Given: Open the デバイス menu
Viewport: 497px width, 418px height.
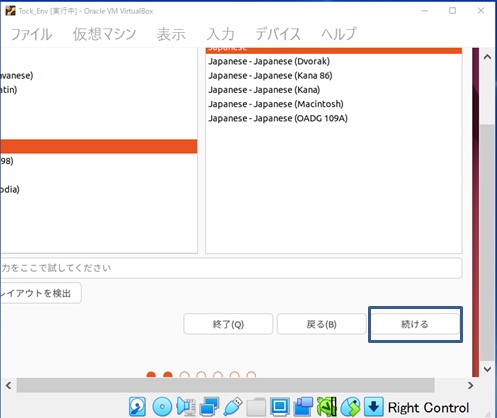Looking at the screenshot, I should point(278,34).
